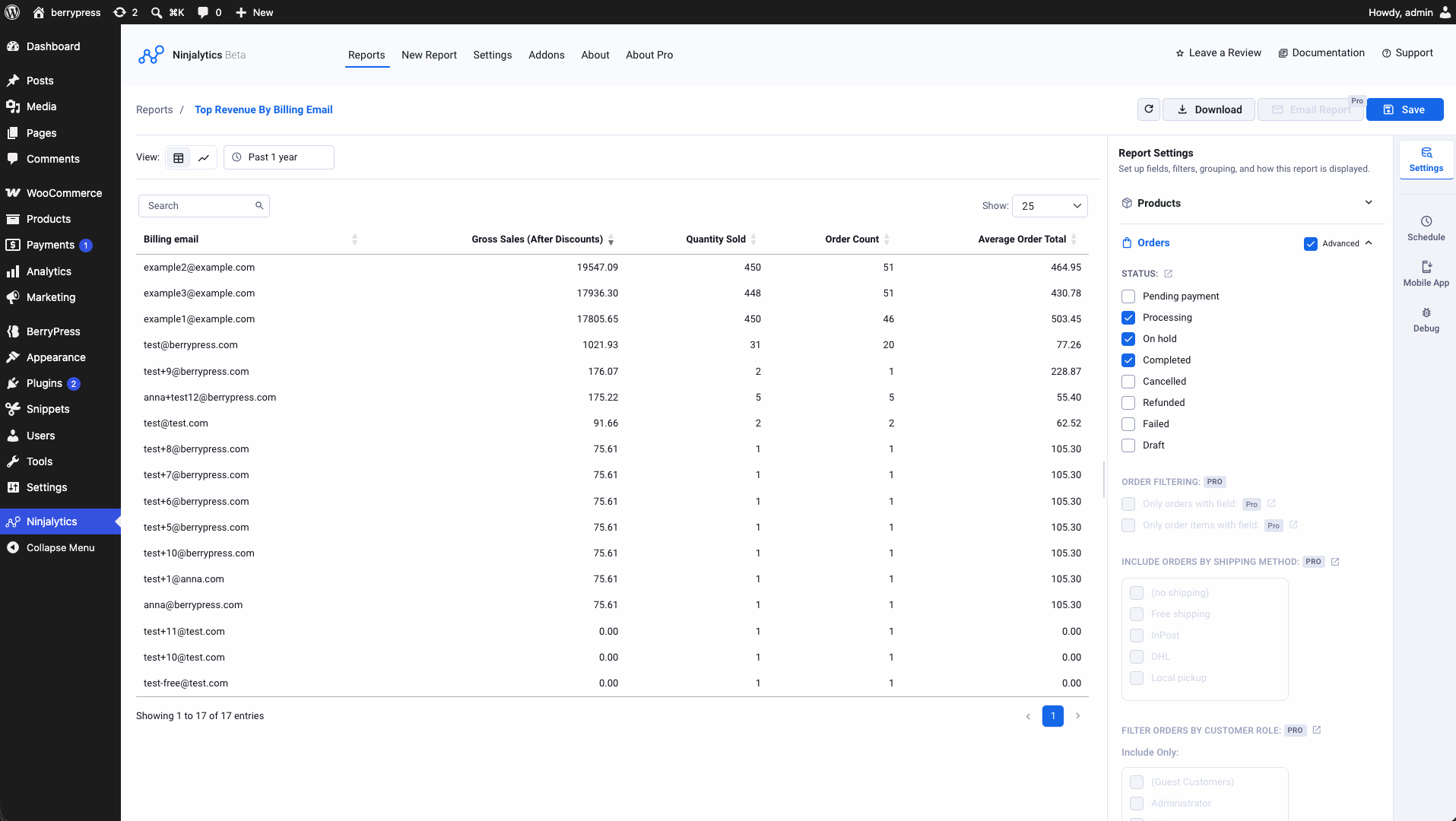
Task: Refresh the report with reload icon
Action: [x=1149, y=109]
